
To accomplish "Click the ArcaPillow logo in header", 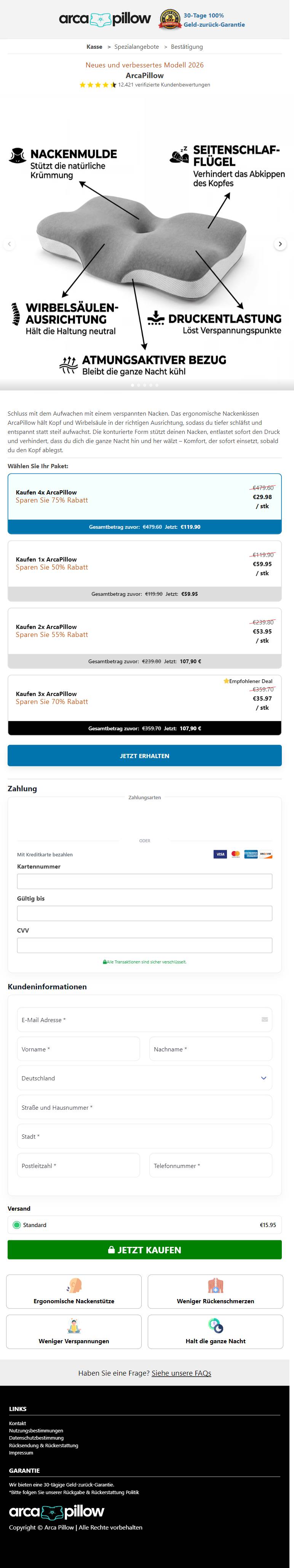I will [x=105, y=19].
